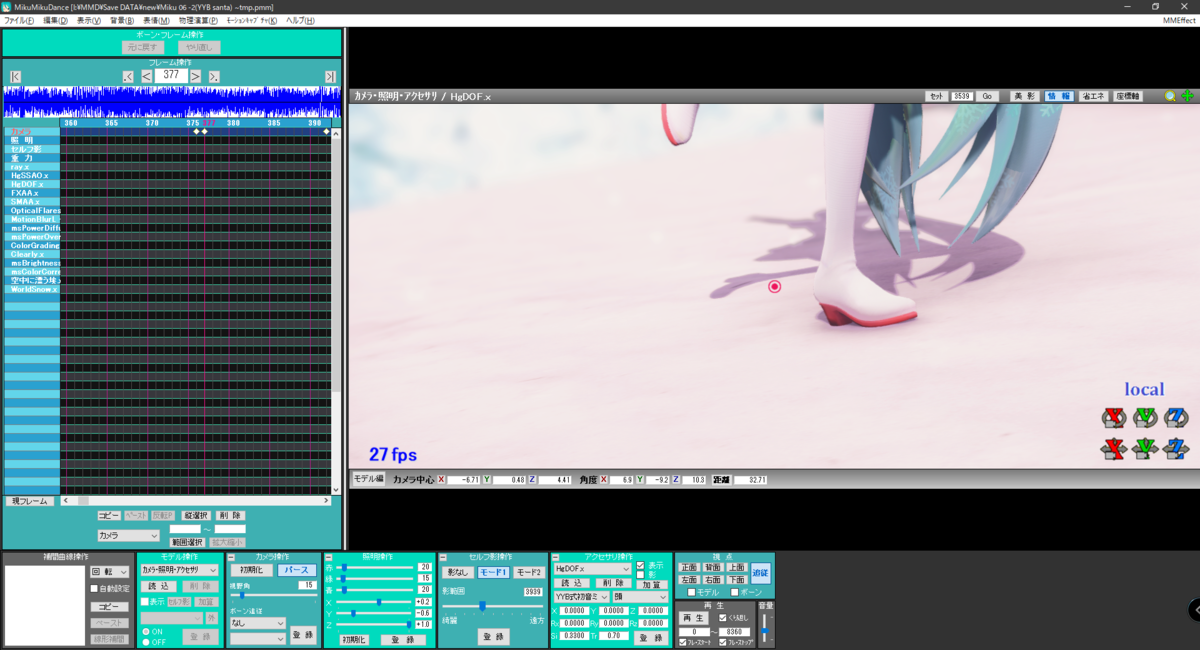Viewport: 1200px width, 650px height.
Task: Open the 背景(B) menu
Action: coord(122,20)
